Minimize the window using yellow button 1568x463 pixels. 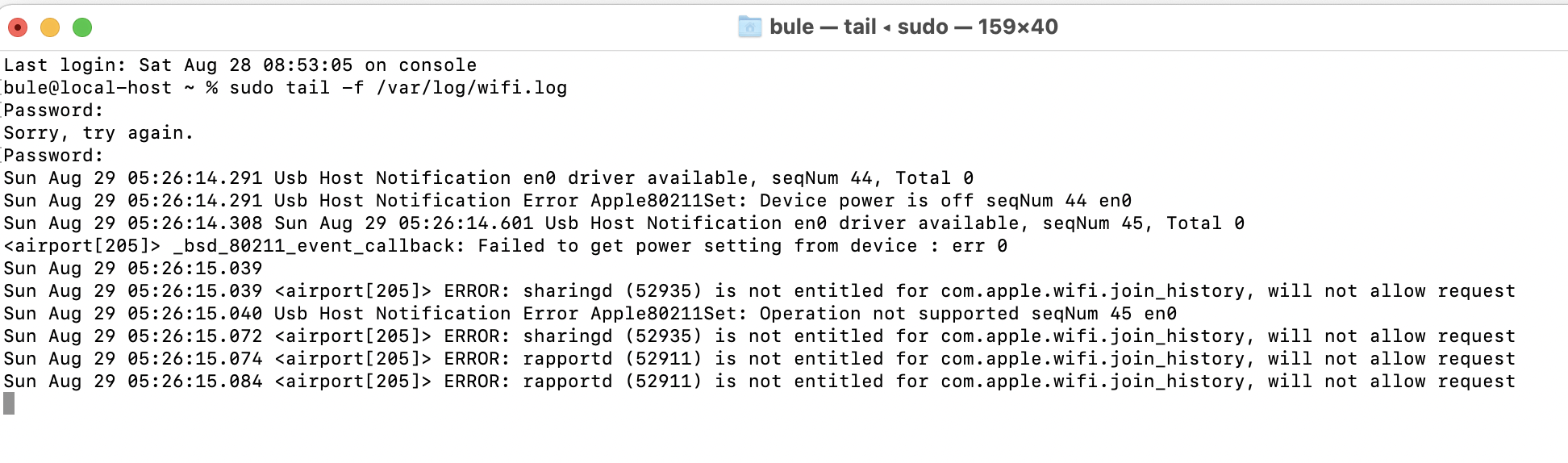pos(50,27)
